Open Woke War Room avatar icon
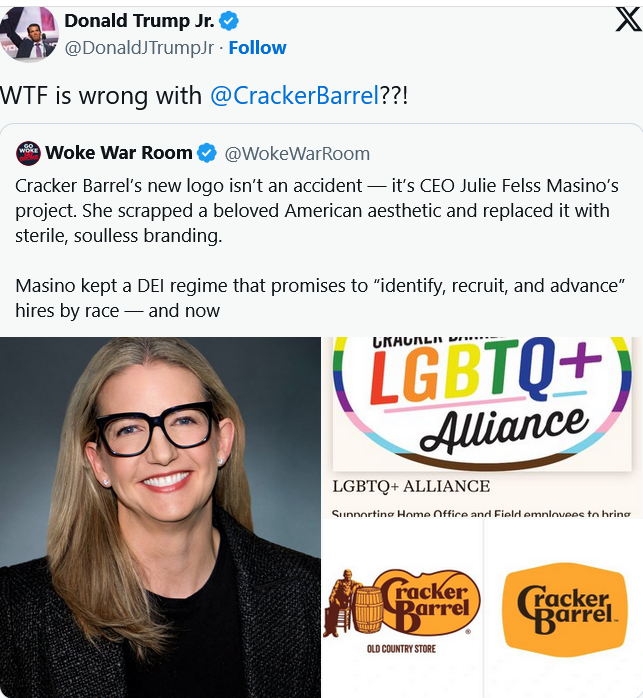This screenshot has height=698, width=643. [28, 153]
